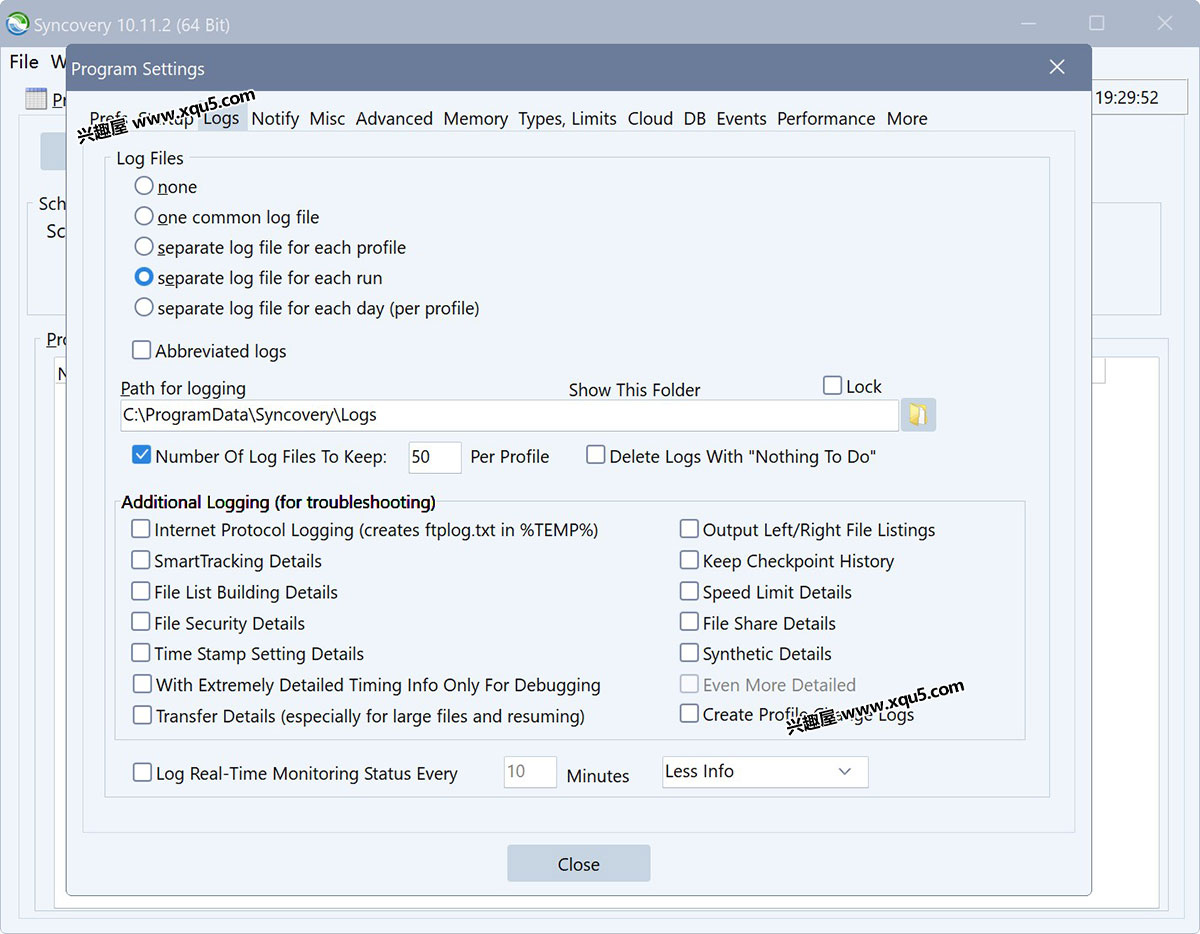Screen dimensions: 1200x934
Task: Choose 'separate log file for each run'
Action: coord(144,277)
